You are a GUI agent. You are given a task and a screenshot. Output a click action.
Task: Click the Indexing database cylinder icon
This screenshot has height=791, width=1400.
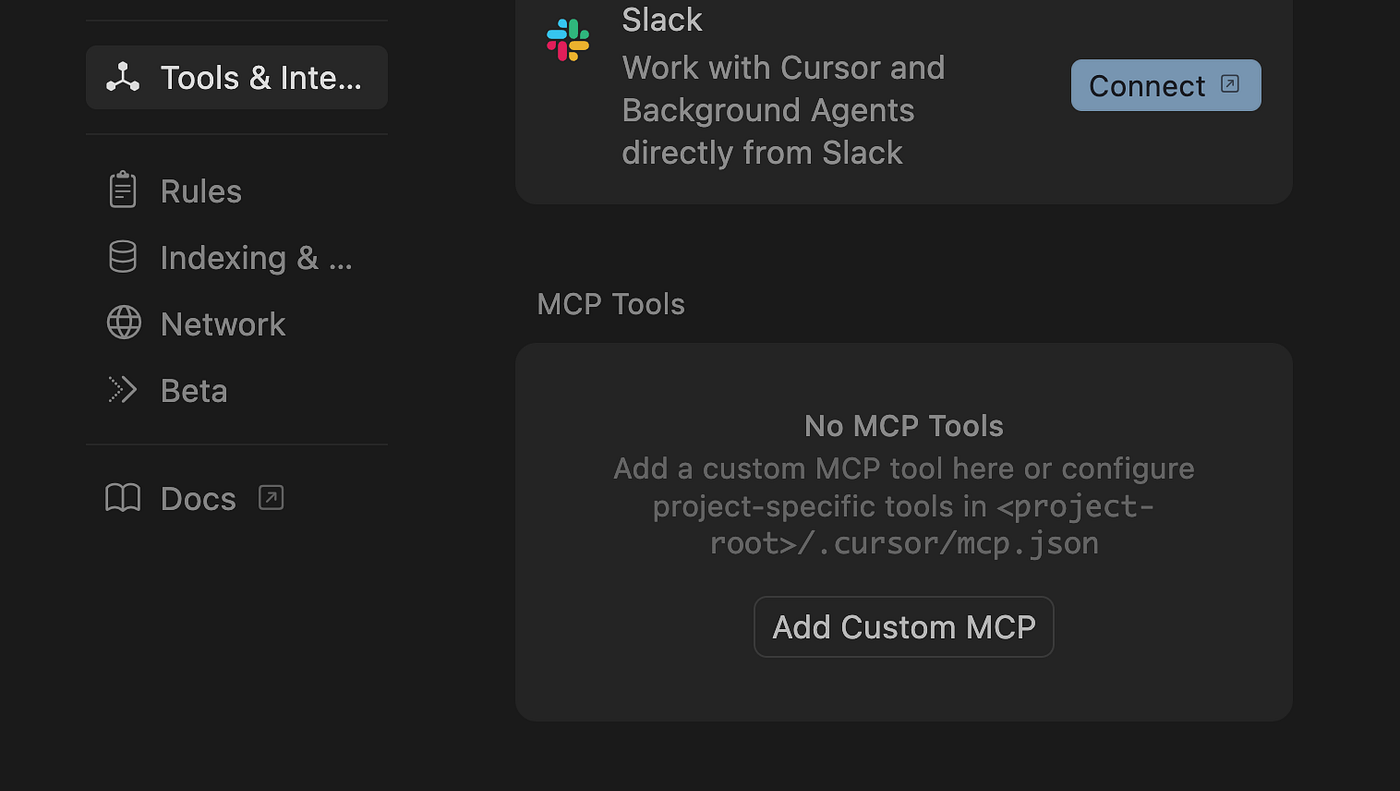123,257
